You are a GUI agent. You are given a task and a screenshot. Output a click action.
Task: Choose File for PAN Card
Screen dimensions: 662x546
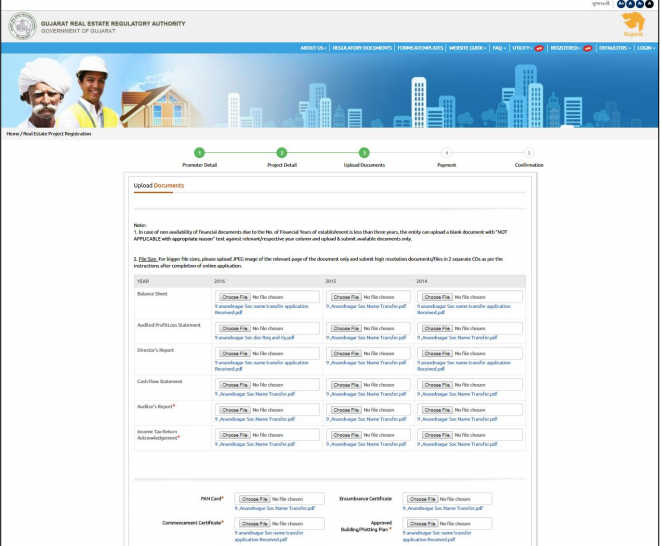point(254,499)
